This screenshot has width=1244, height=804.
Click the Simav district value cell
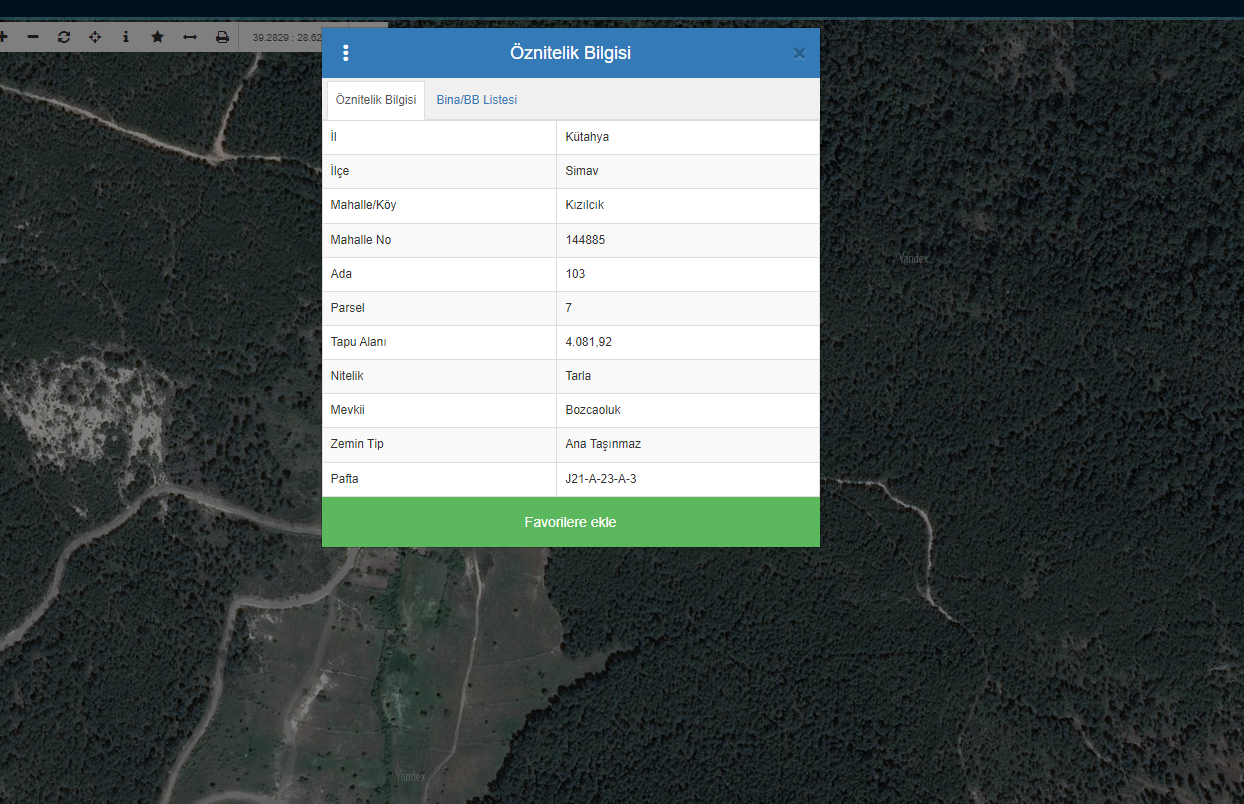pos(582,171)
